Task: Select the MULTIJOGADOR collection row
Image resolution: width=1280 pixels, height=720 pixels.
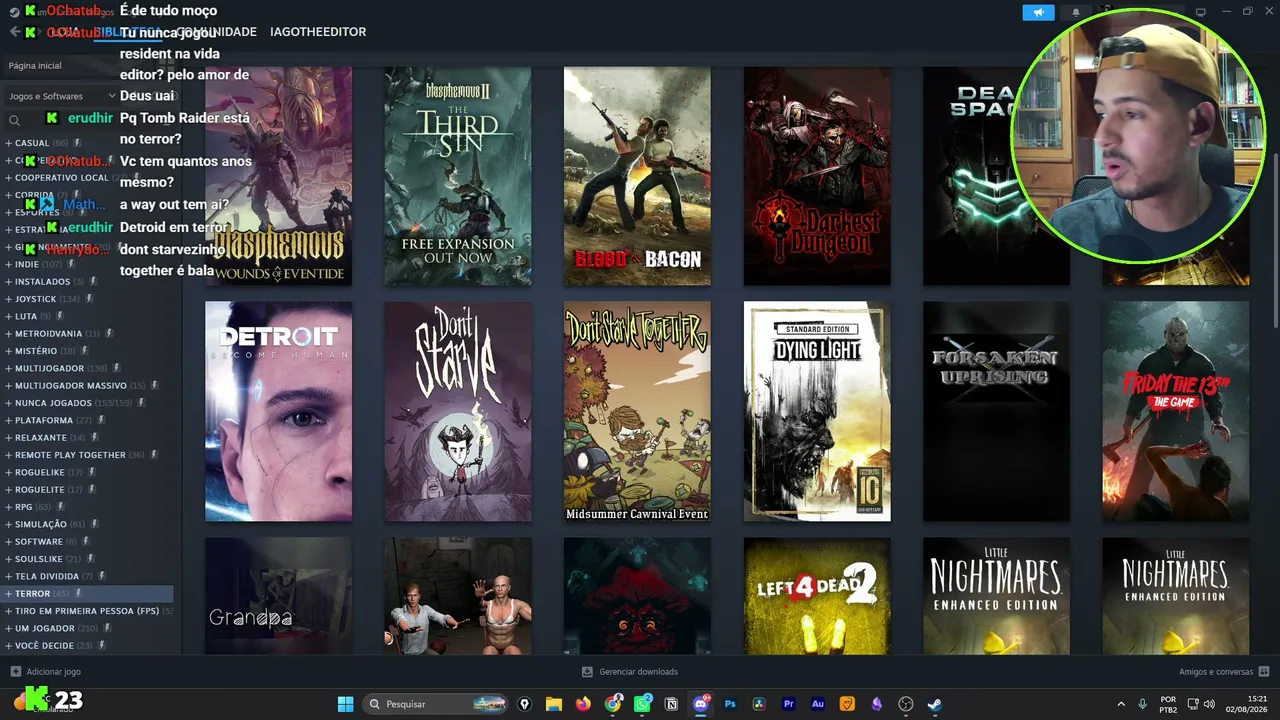Action: [x=88, y=368]
